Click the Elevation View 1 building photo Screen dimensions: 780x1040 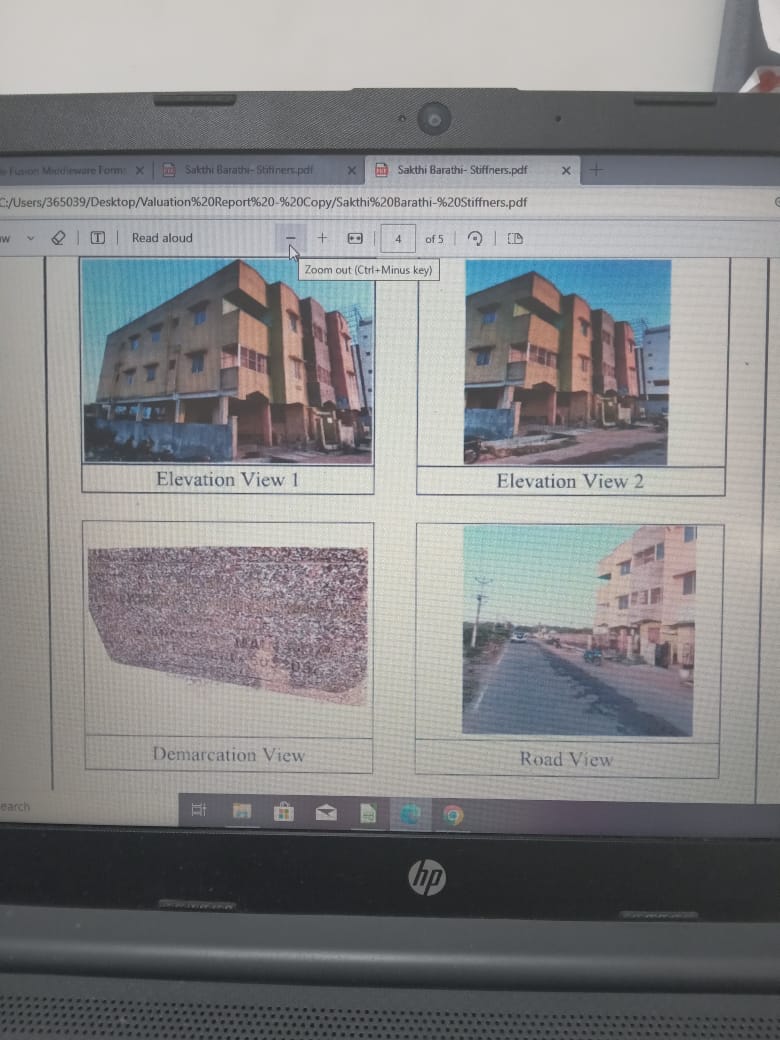click(227, 362)
